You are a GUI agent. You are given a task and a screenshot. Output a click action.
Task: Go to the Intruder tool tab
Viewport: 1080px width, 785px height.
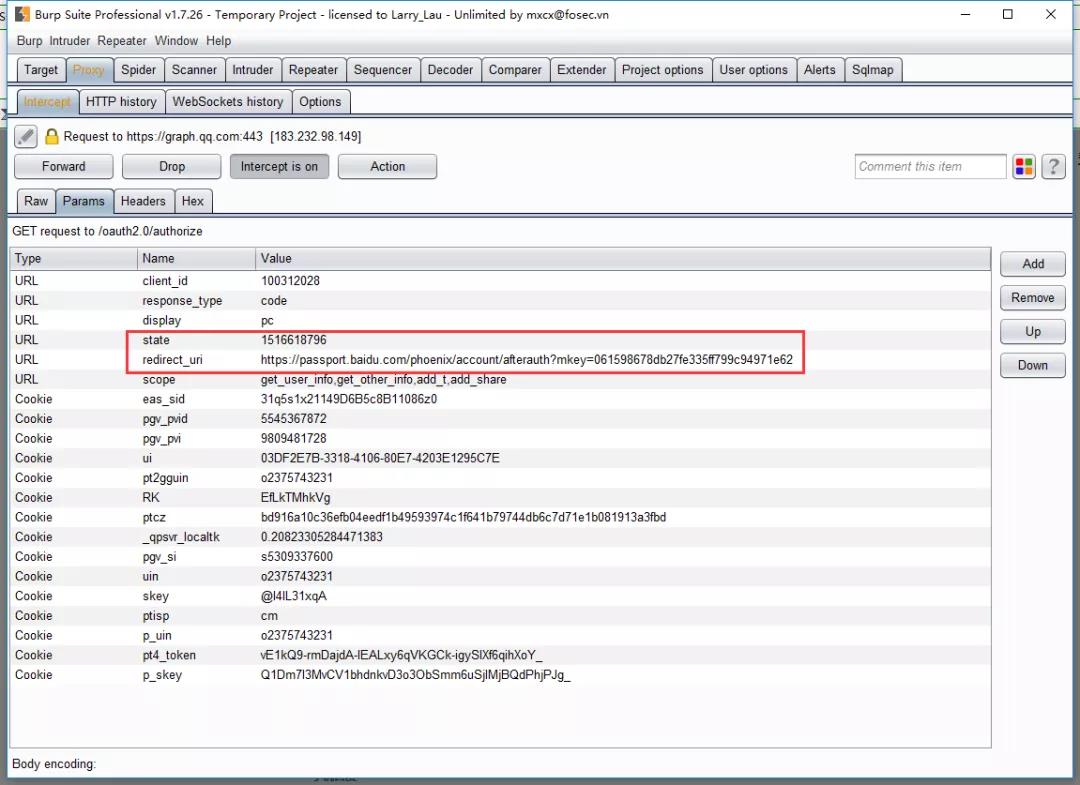click(253, 70)
